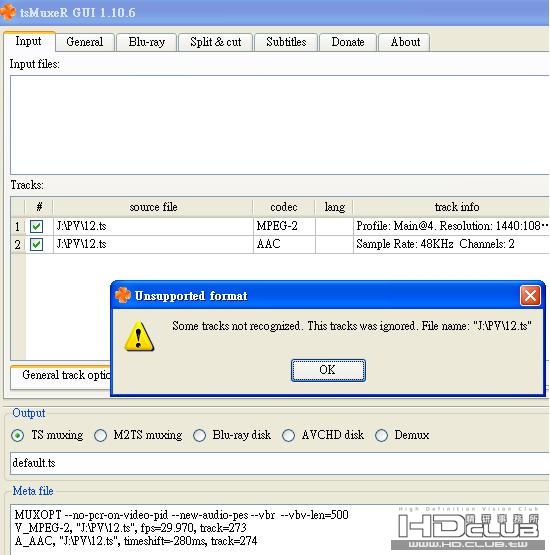Click the tsMuxeR title bar app icon
Viewport: 550px width, 555px height.
click(7, 12)
